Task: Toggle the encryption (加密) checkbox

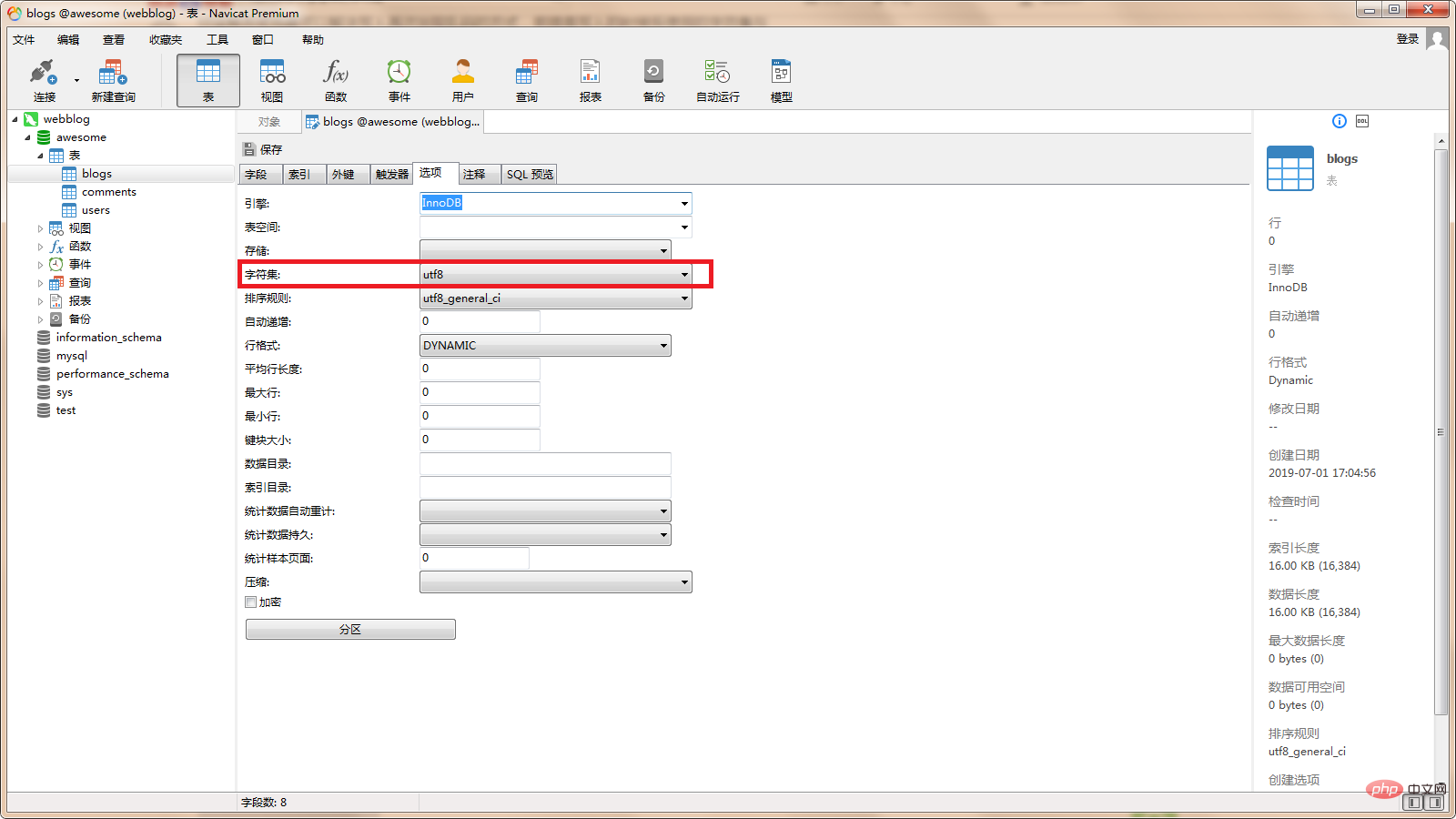Action: click(x=251, y=602)
